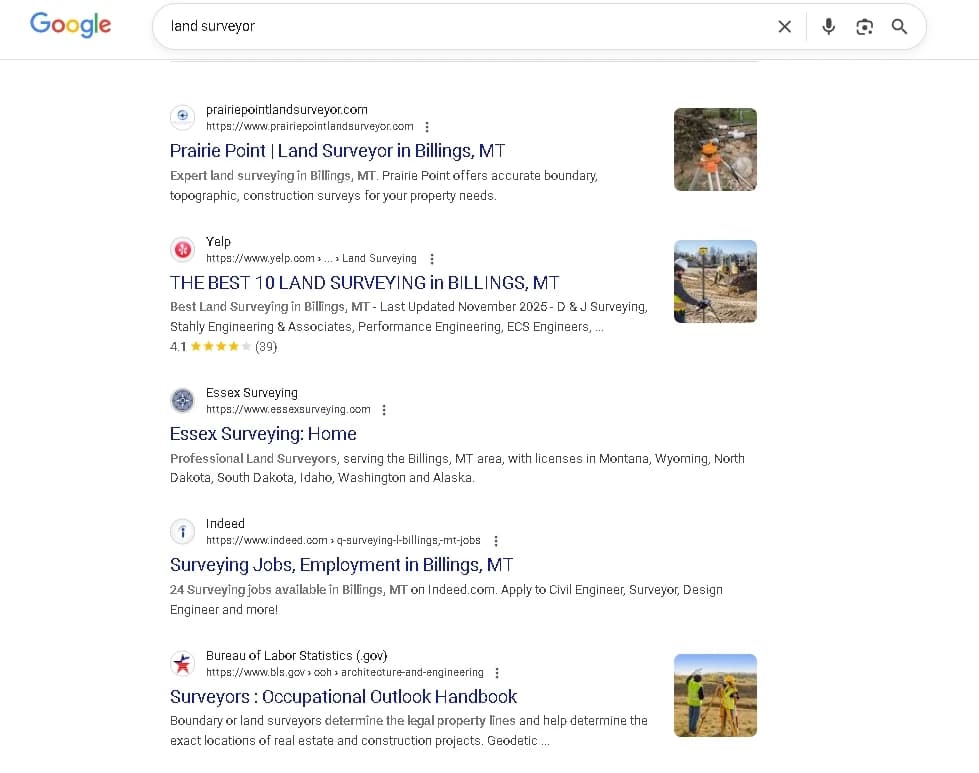
Task: Open the three-dot menu on the Yelp result
Action: [432, 258]
